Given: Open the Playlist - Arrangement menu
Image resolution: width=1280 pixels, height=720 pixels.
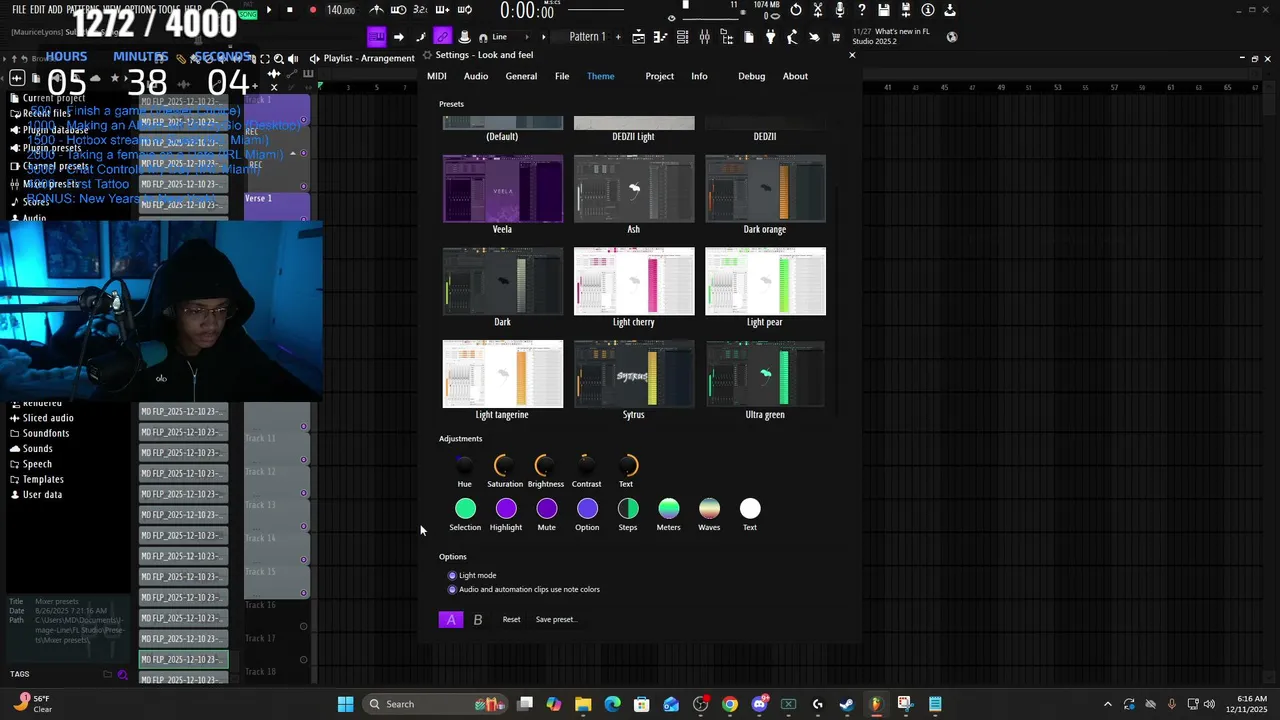Looking at the screenshot, I should coord(369,58).
